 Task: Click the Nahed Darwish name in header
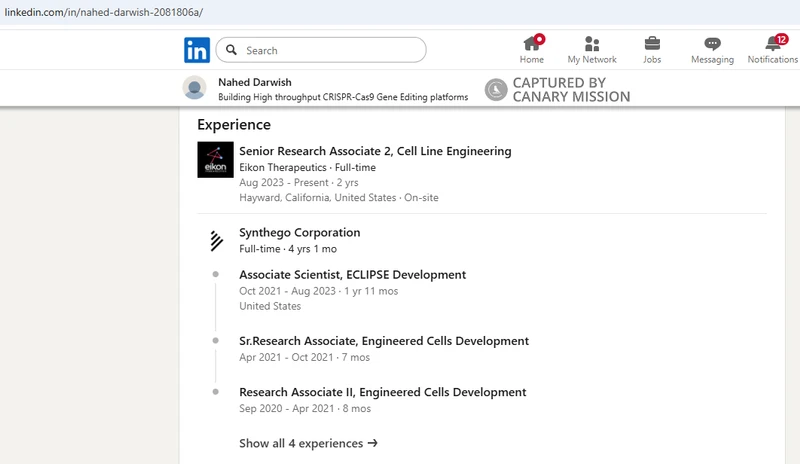point(254,82)
